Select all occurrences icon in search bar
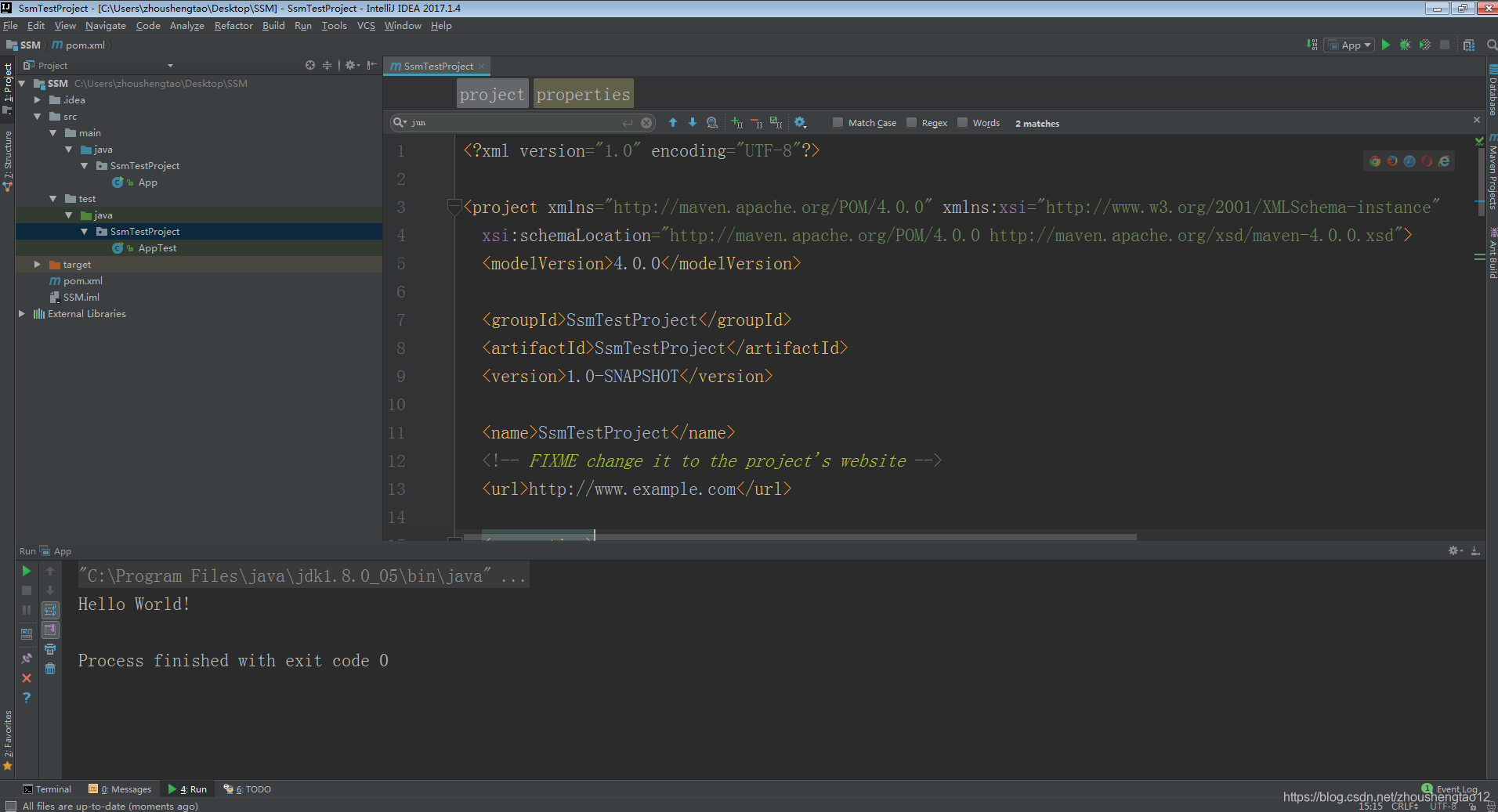 click(776, 122)
